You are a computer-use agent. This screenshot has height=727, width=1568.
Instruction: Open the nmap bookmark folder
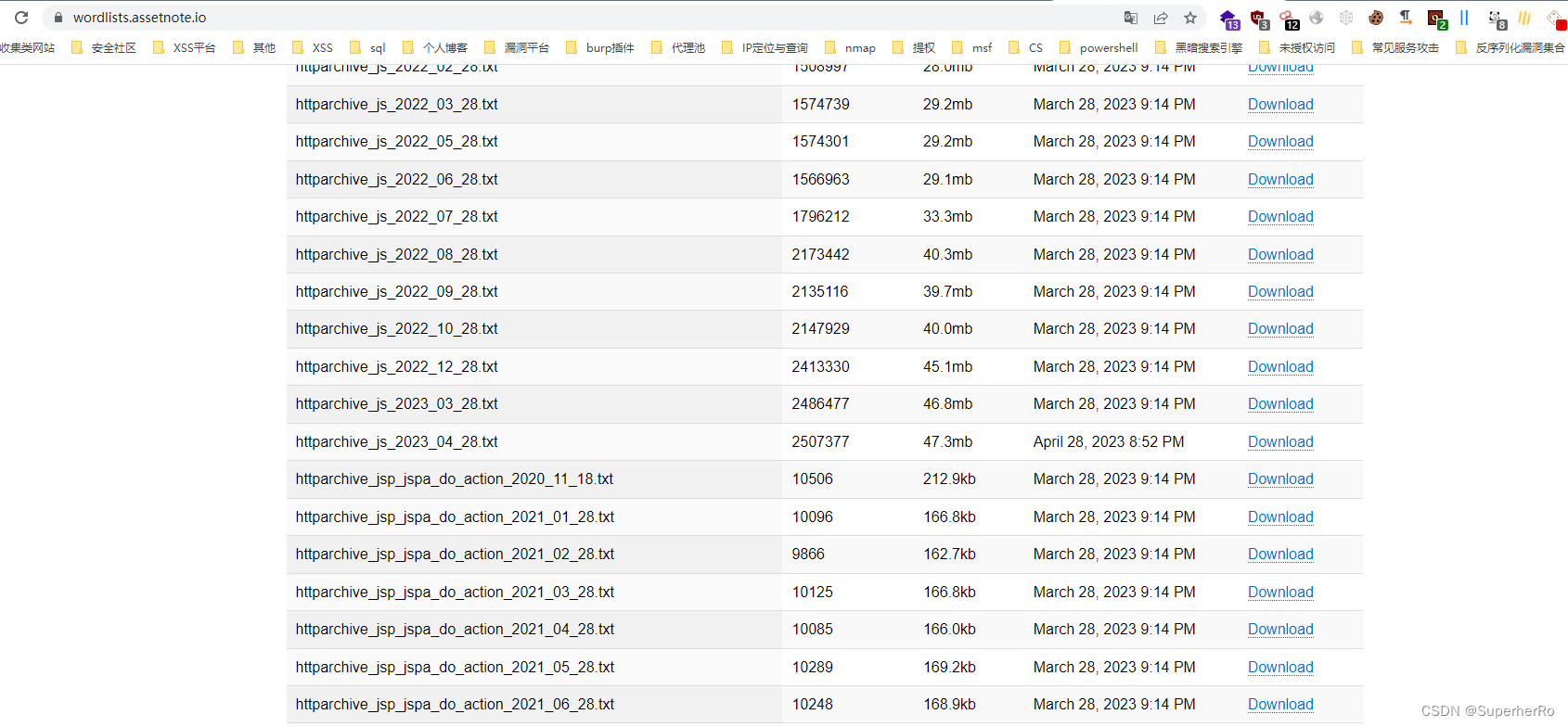point(851,47)
